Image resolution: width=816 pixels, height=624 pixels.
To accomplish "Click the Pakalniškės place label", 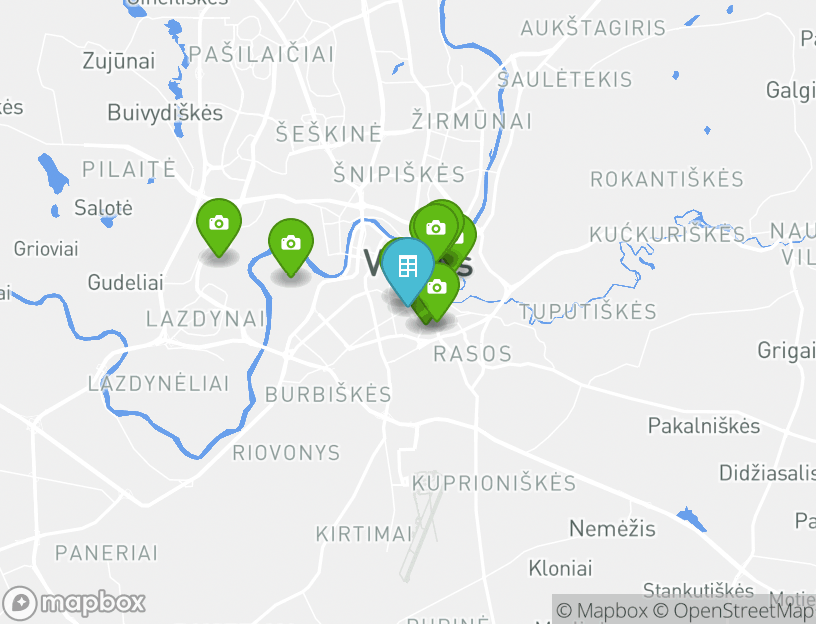I will tap(704, 426).
